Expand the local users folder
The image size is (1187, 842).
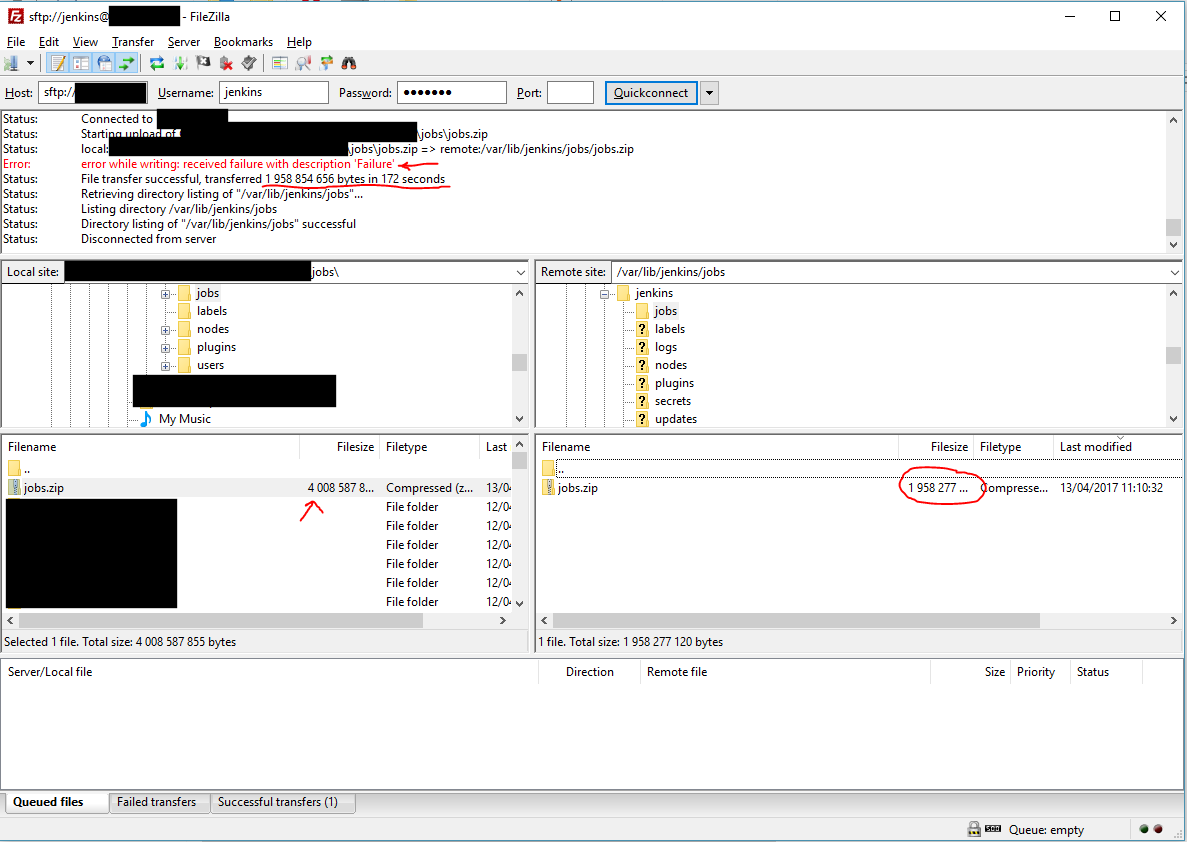[165, 366]
